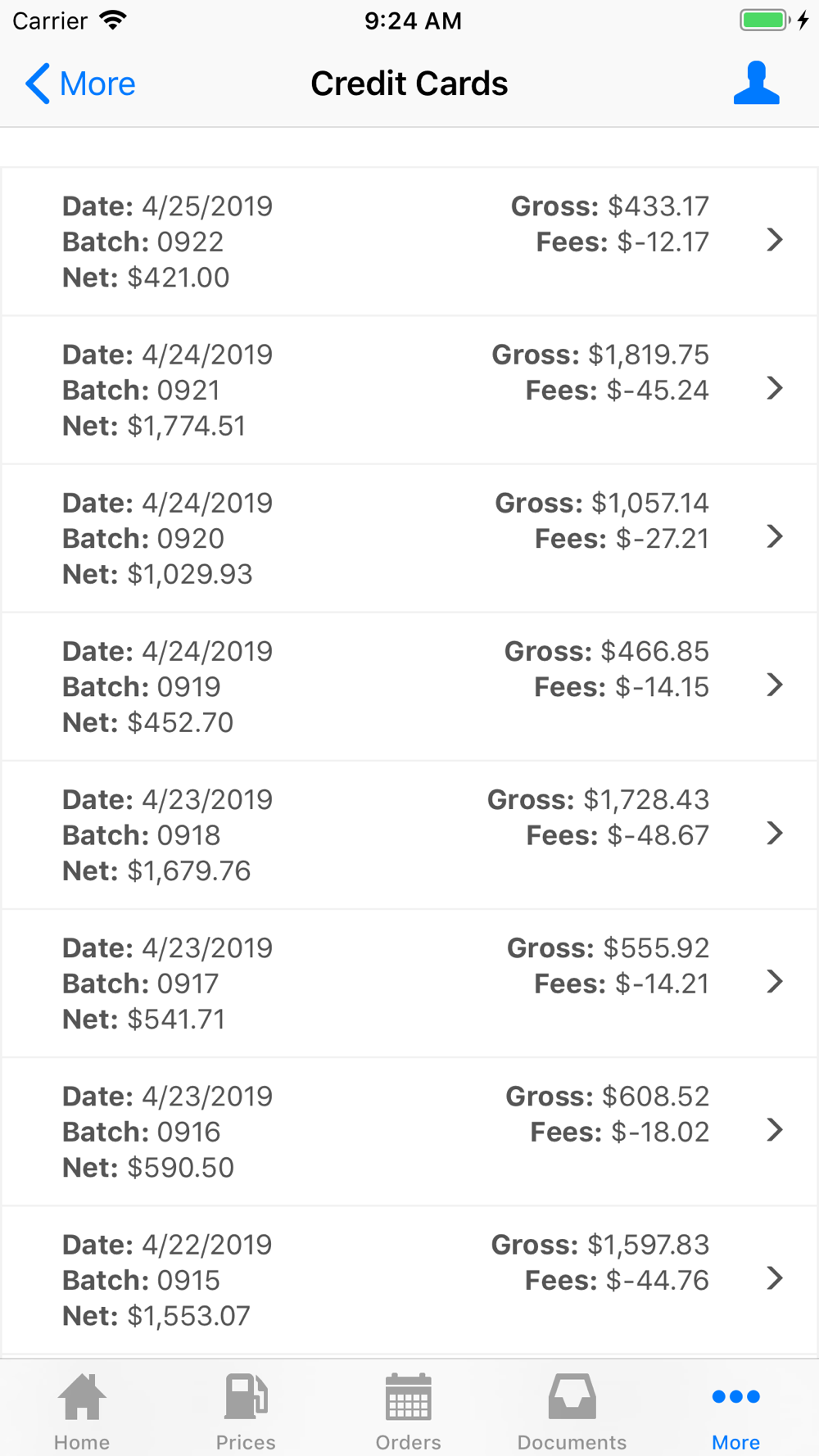Tap the Wi-Fi status icon

(112, 20)
